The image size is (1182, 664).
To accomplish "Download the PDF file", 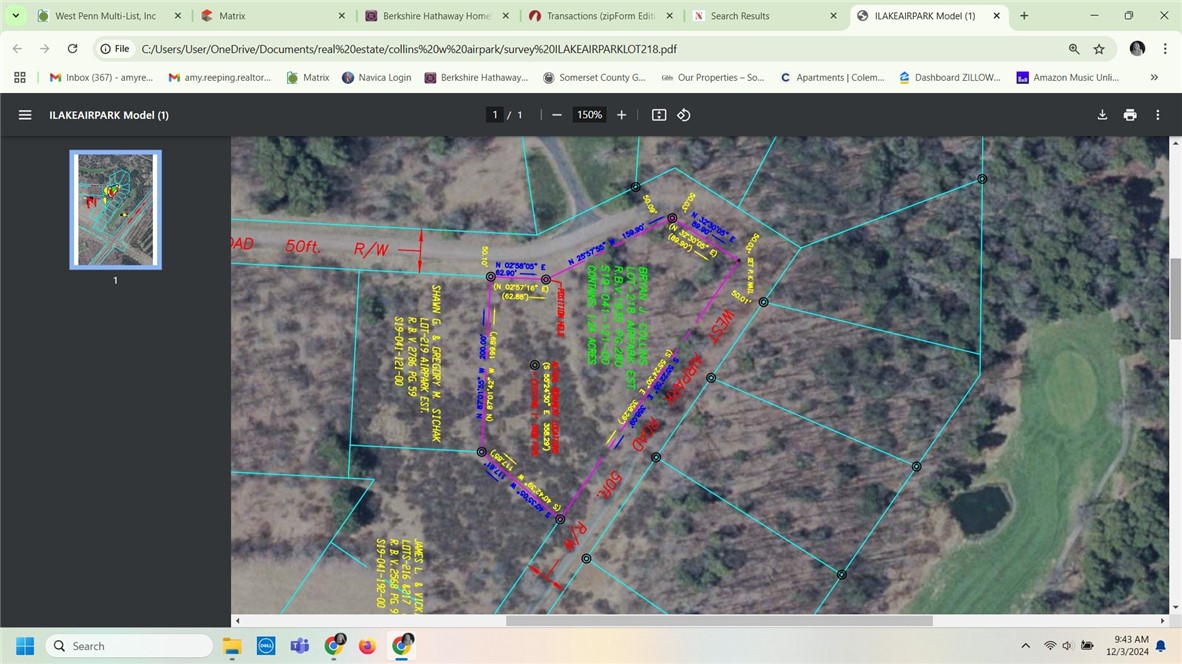I will 1102,115.
